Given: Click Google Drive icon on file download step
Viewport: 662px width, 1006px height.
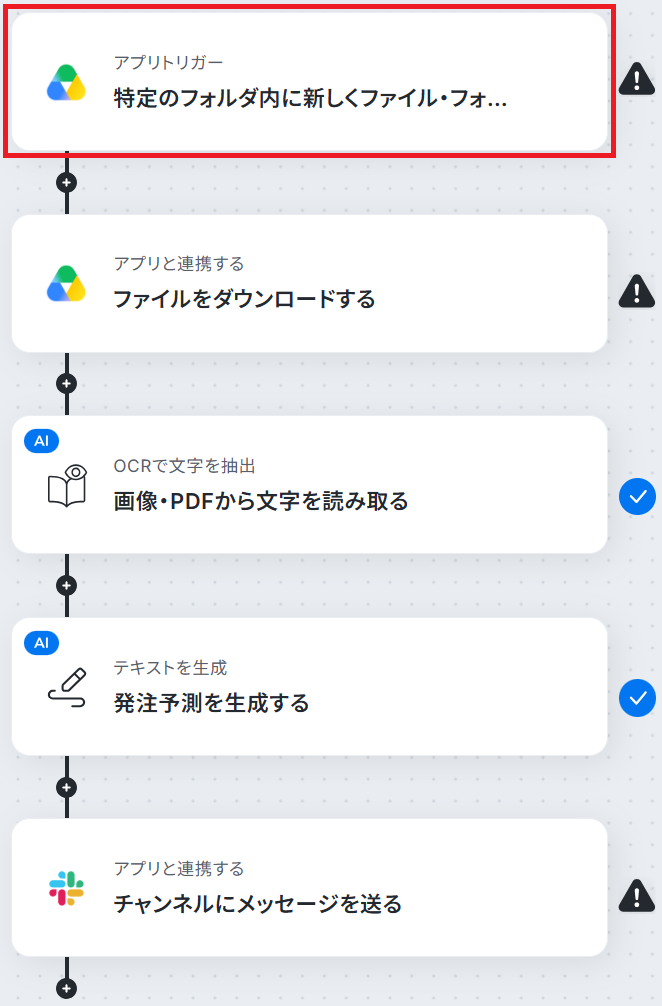Looking at the screenshot, I should [x=66, y=284].
